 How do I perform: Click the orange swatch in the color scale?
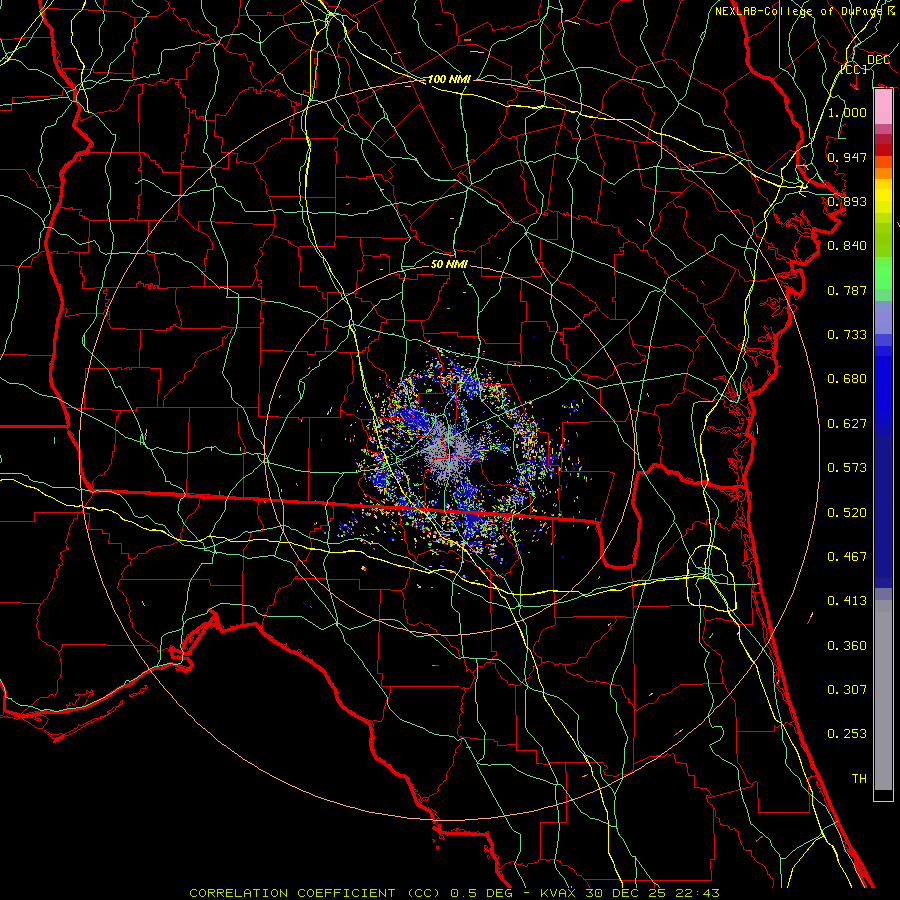tap(883, 173)
